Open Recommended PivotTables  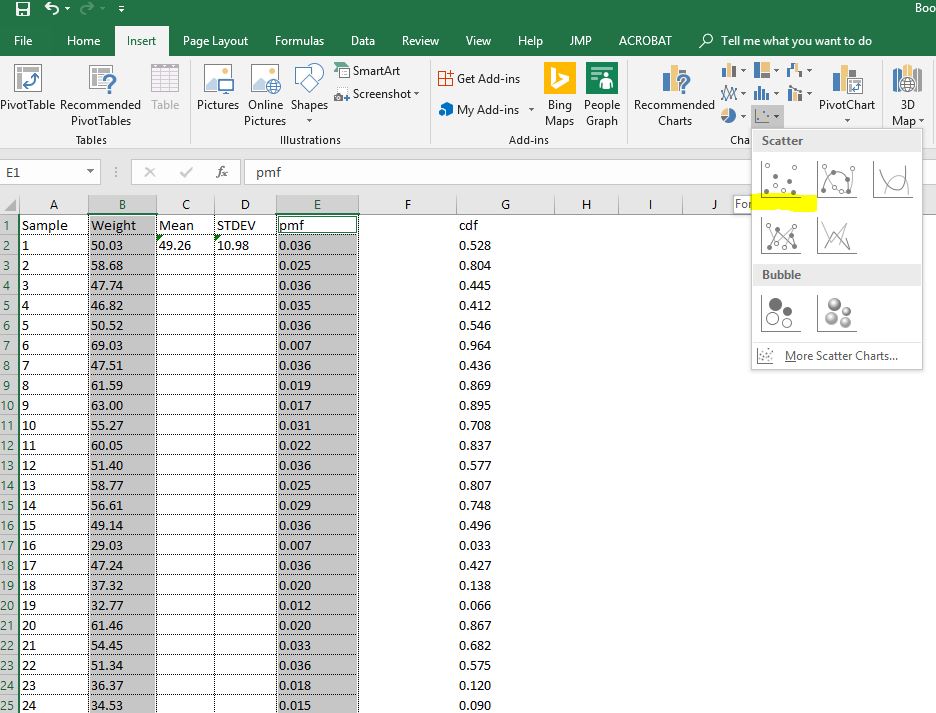pos(100,96)
